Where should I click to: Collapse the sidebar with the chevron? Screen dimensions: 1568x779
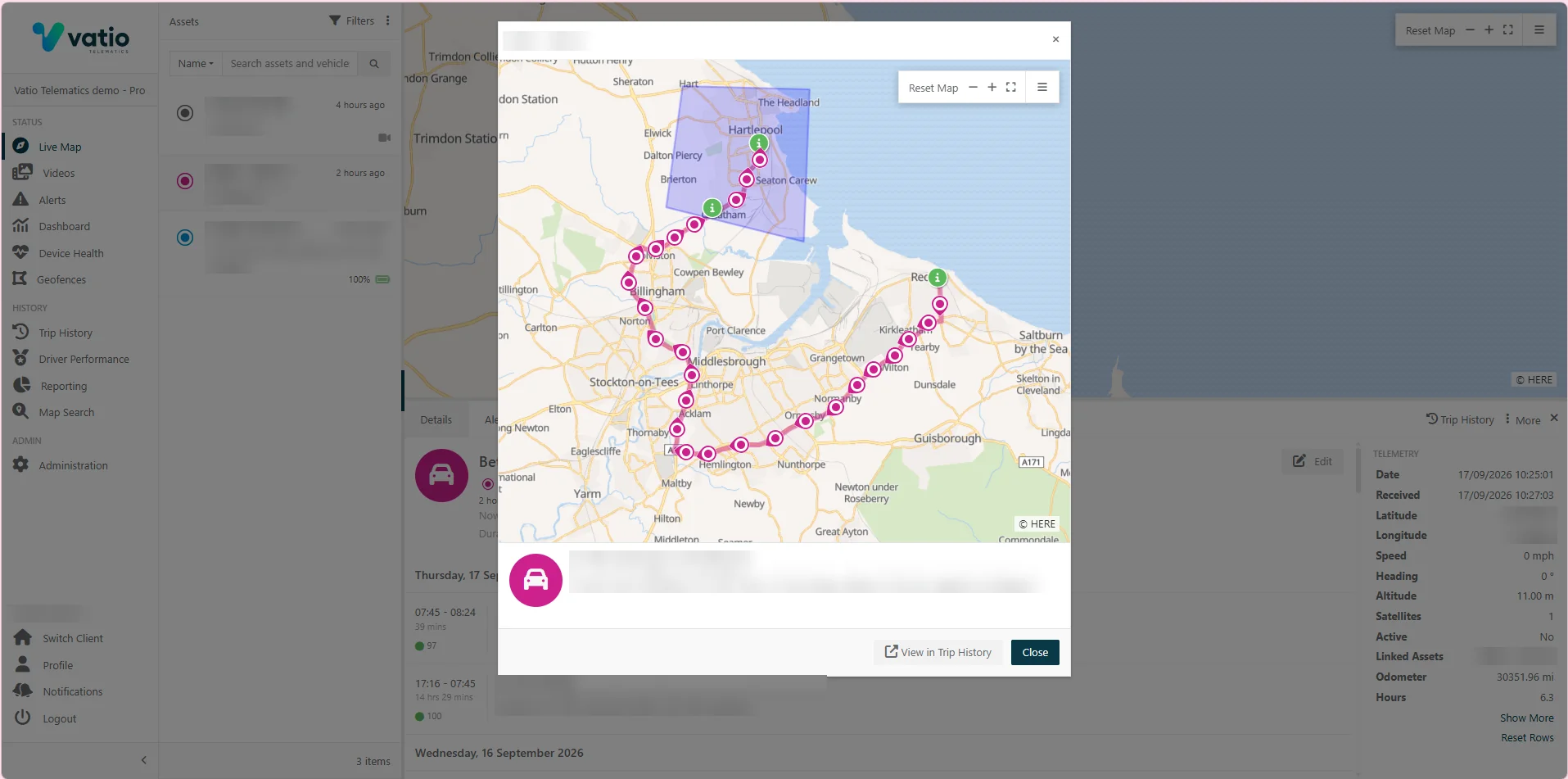pos(143,760)
